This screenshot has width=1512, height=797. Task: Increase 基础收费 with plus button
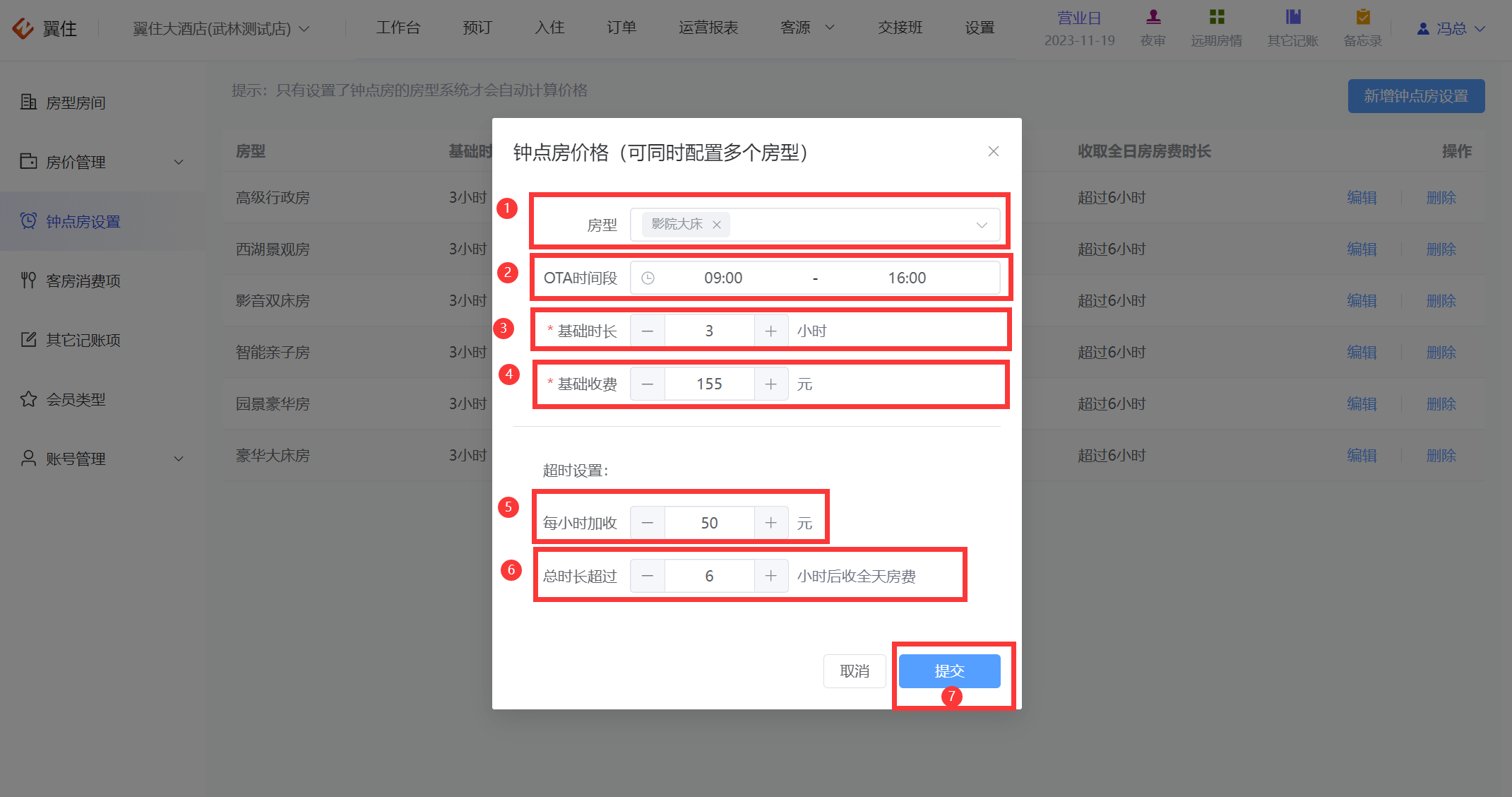pyautogui.click(x=771, y=384)
